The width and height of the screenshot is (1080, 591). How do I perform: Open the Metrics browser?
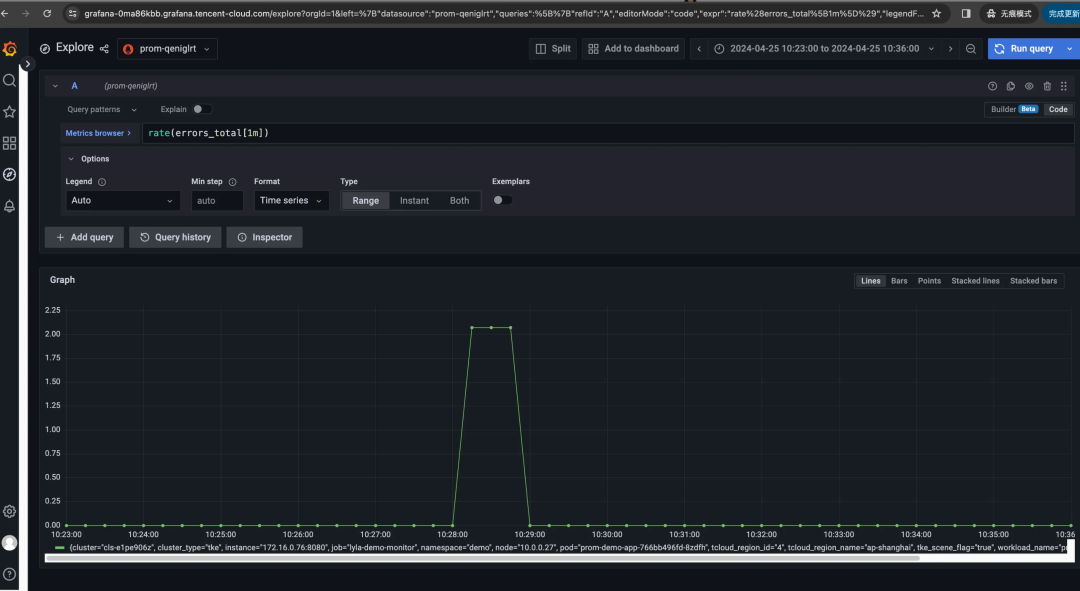[x=98, y=133]
